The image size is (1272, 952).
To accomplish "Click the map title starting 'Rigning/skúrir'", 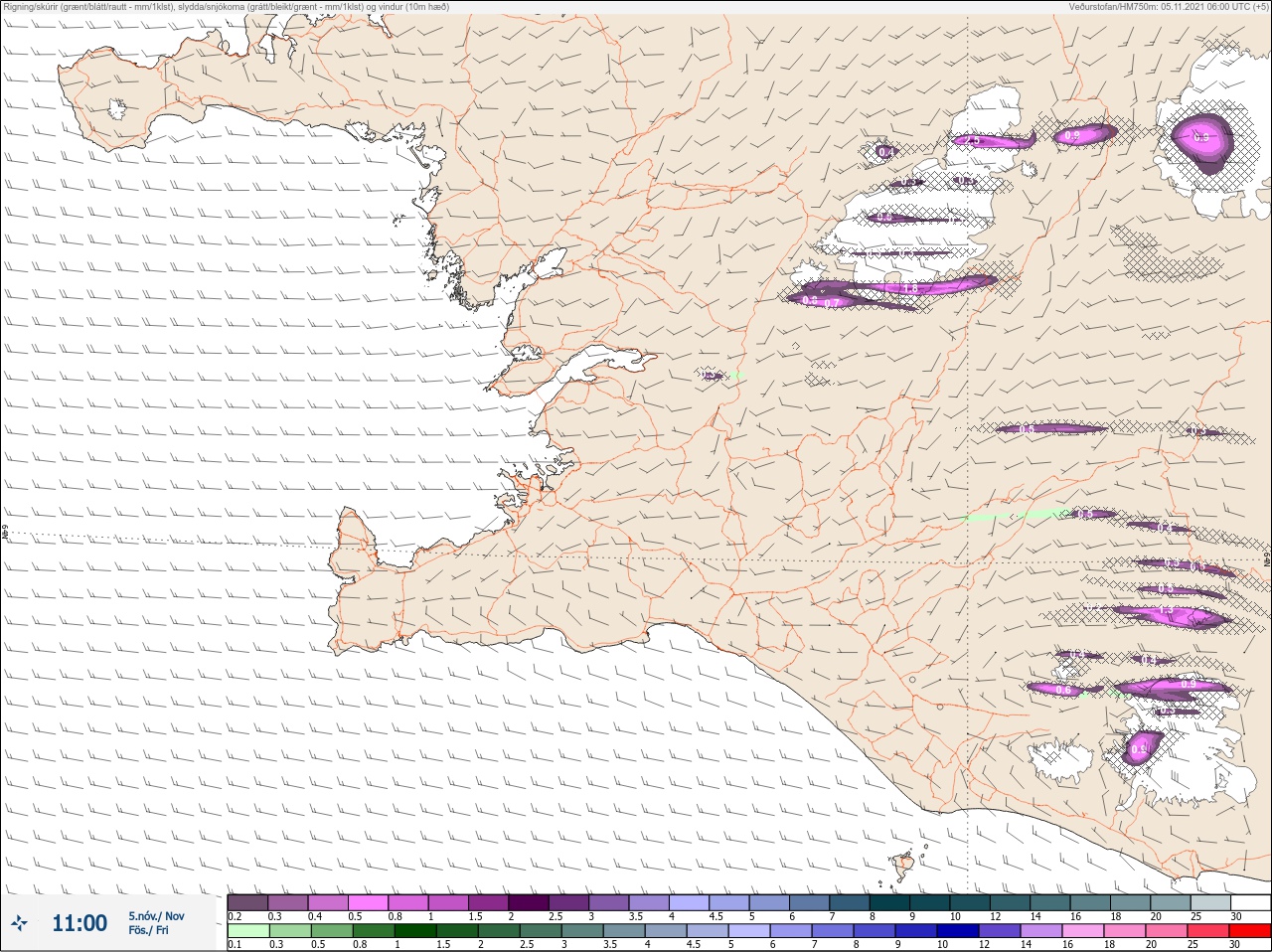I will (226, 7).
